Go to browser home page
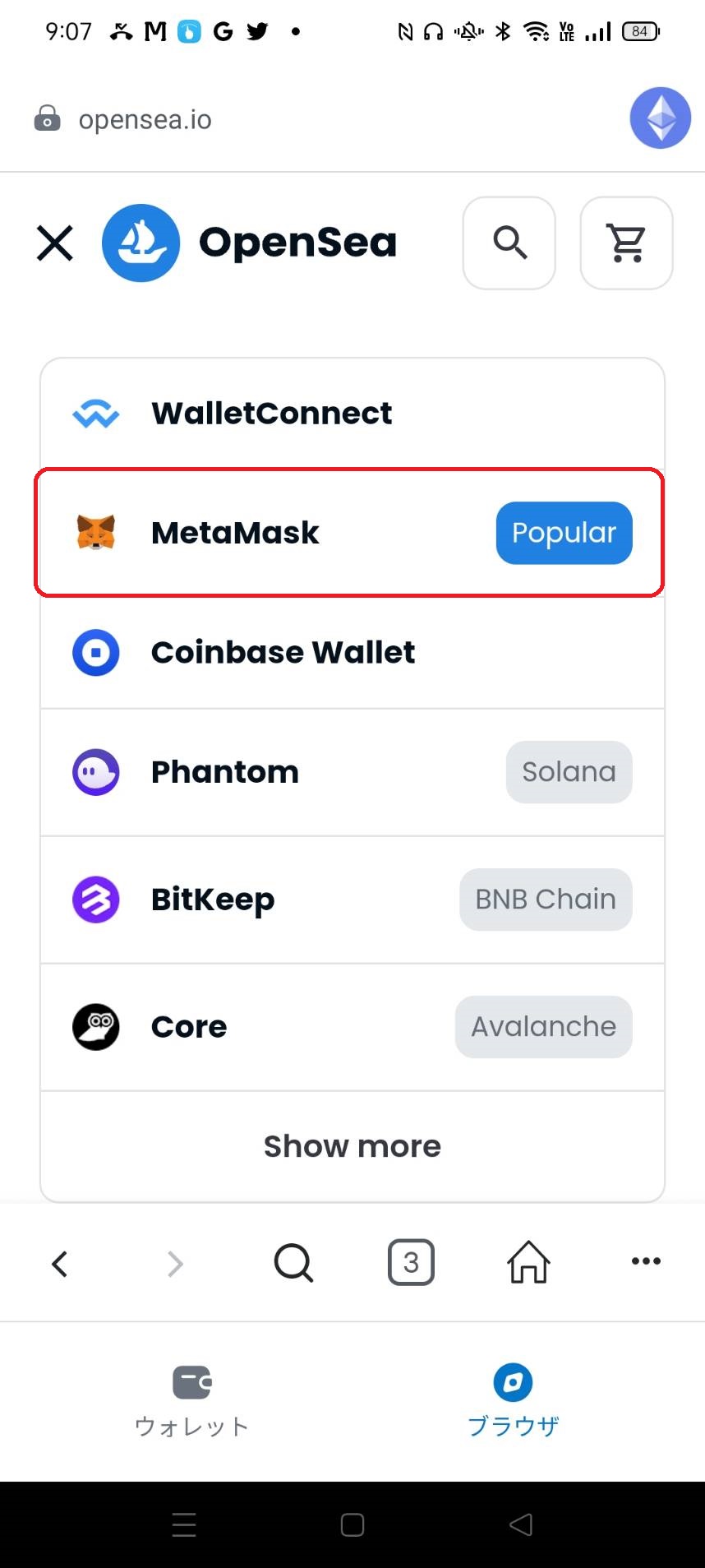Image resolution: width=705 pixels, height=1568 pixels. pos(528,1263)
